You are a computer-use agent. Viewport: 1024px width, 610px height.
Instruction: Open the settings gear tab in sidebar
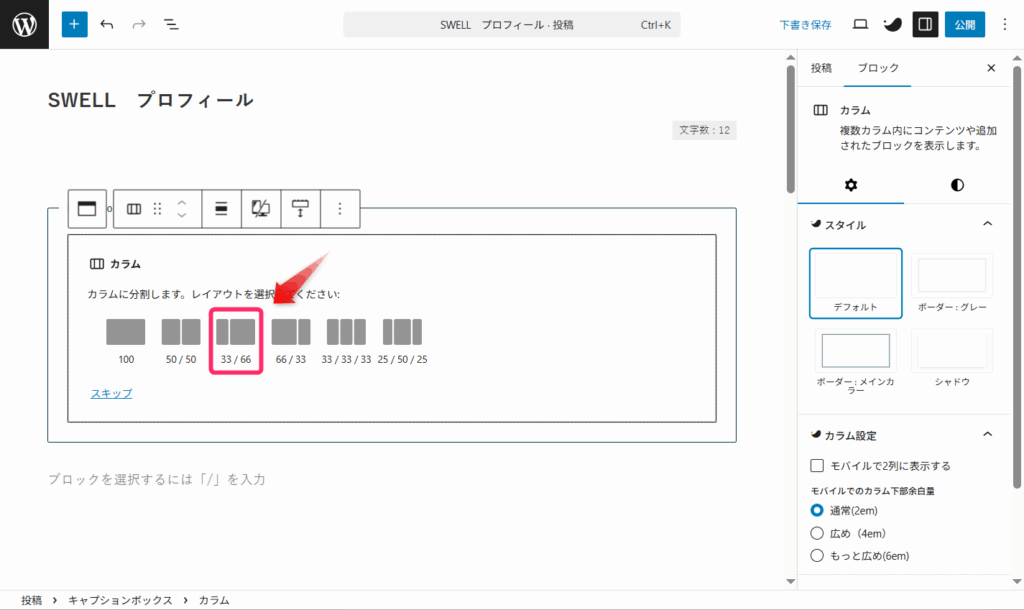(850, 185)
